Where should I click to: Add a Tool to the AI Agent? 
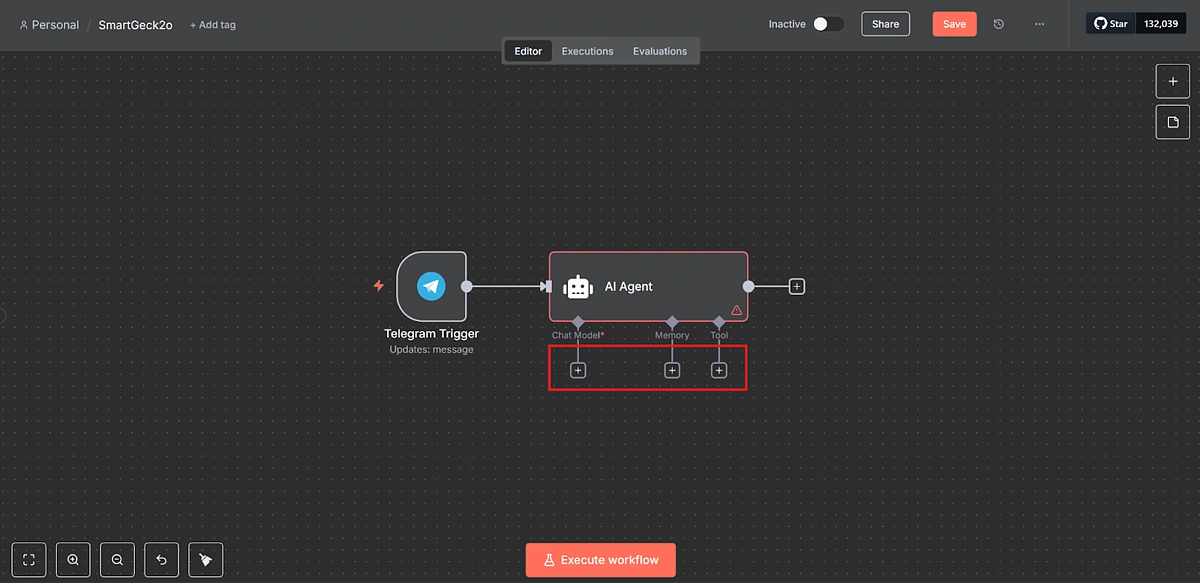pyautogui.click(x=719, y=369)
